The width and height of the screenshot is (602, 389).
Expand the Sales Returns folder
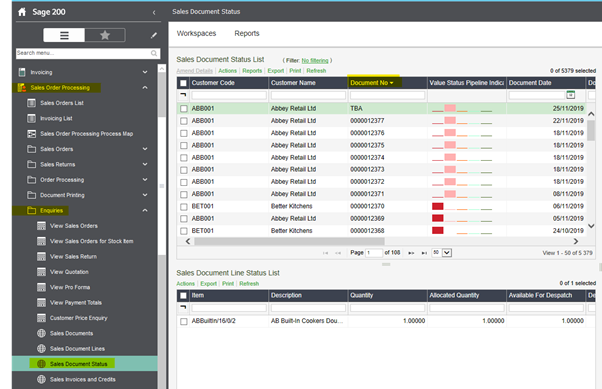tap(145, 164)
